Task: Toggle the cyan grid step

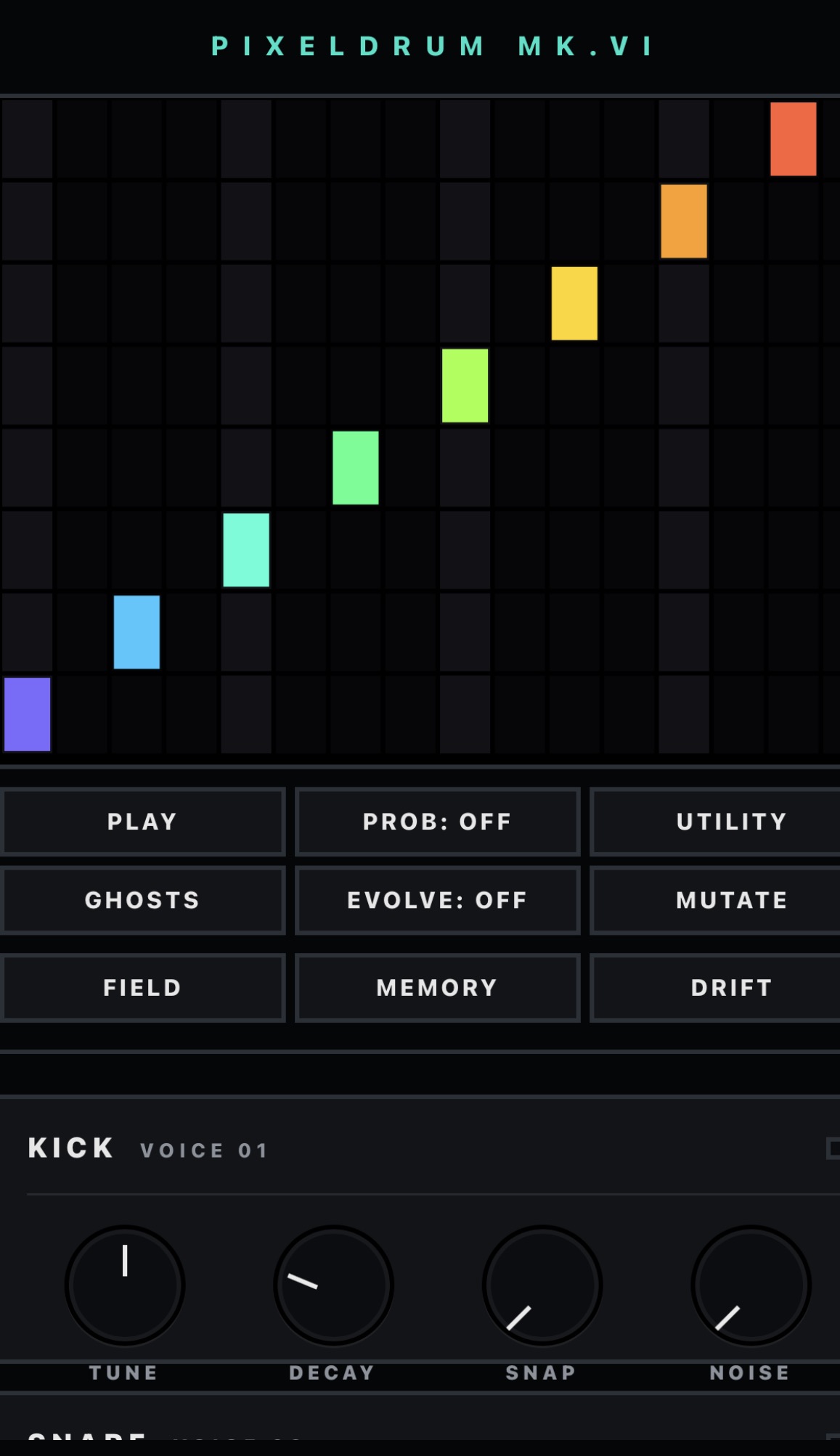Action: pos(246,550)
